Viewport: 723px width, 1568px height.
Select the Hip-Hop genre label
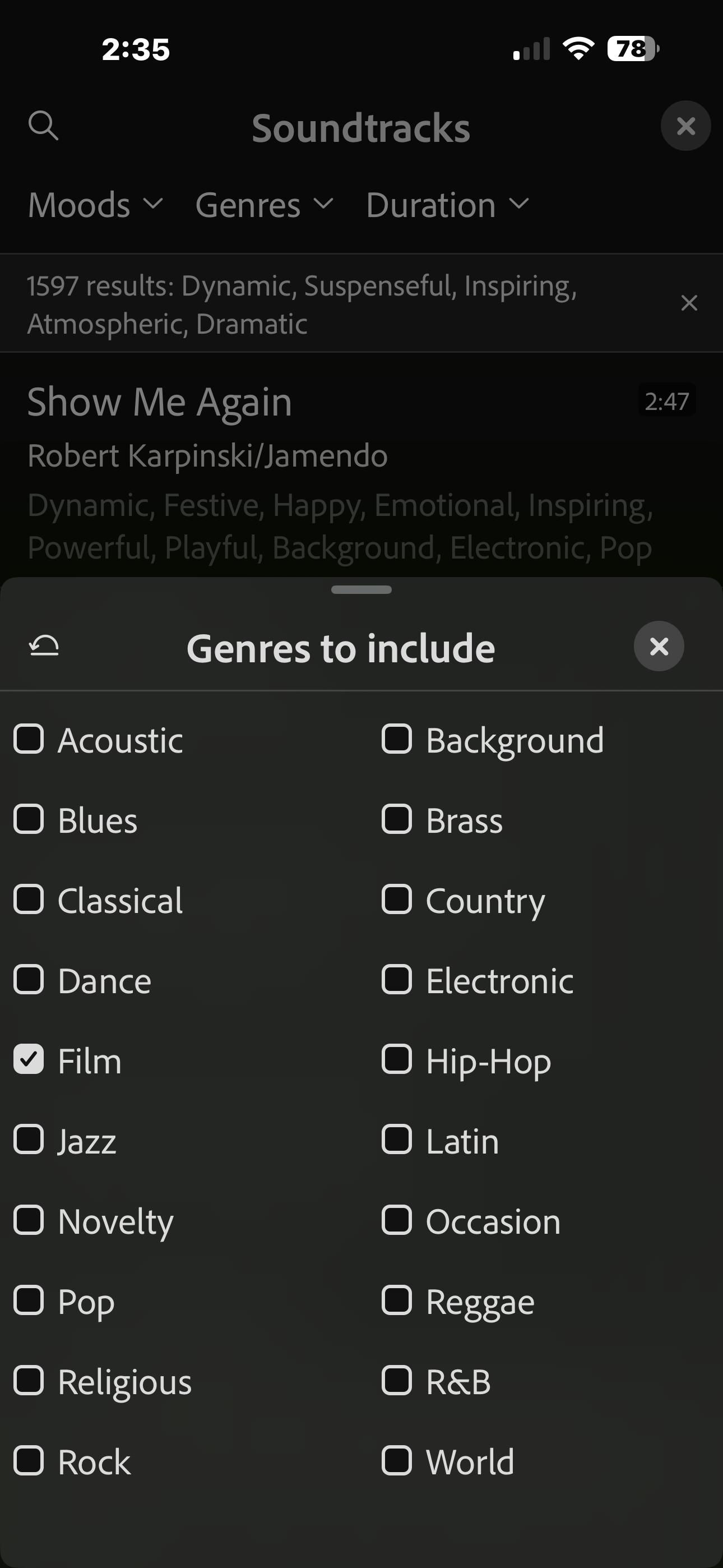[x=488, y=1061]
